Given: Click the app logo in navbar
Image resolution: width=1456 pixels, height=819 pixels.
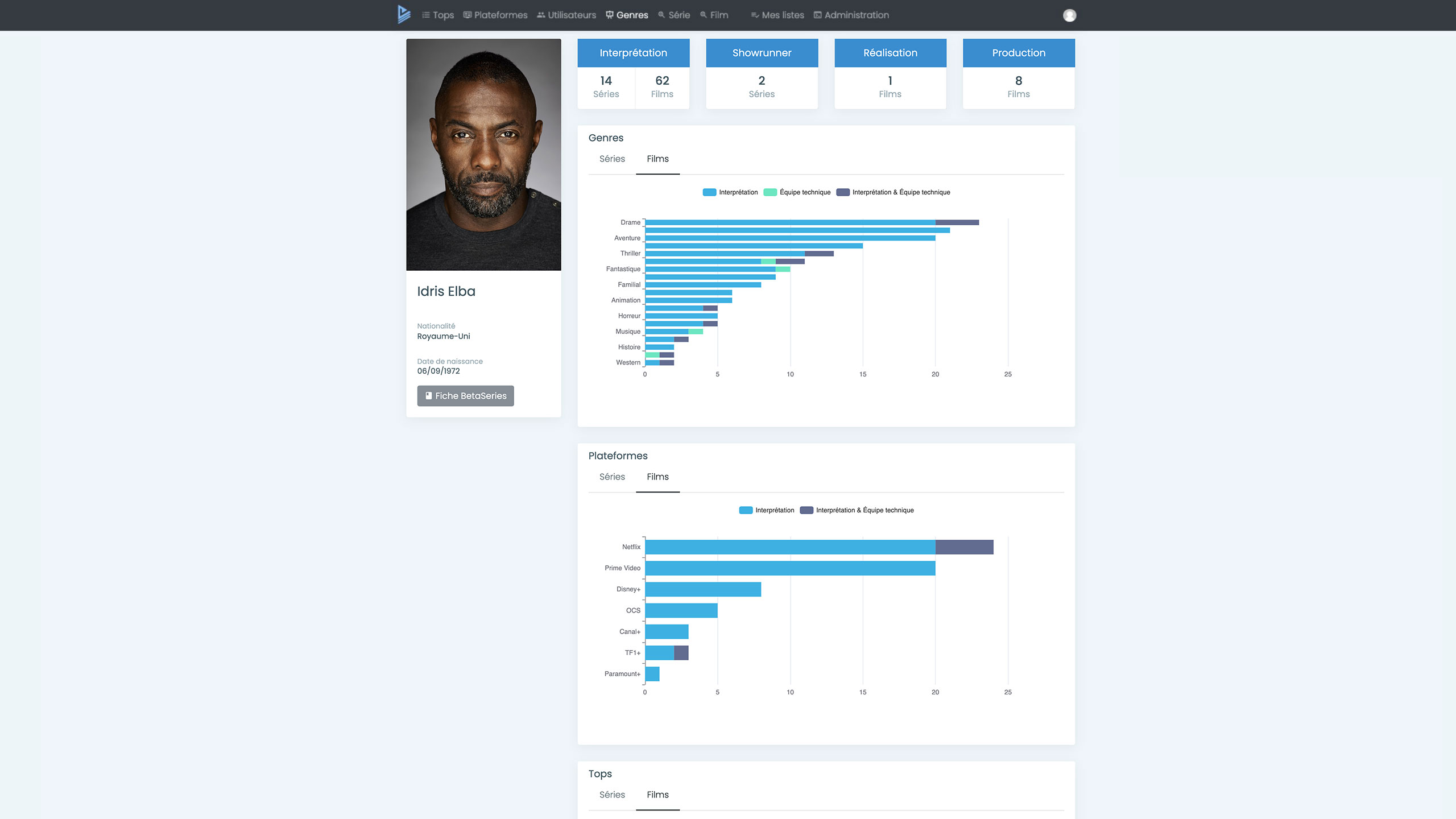Looking at the screenshot, I should [404, 15].
